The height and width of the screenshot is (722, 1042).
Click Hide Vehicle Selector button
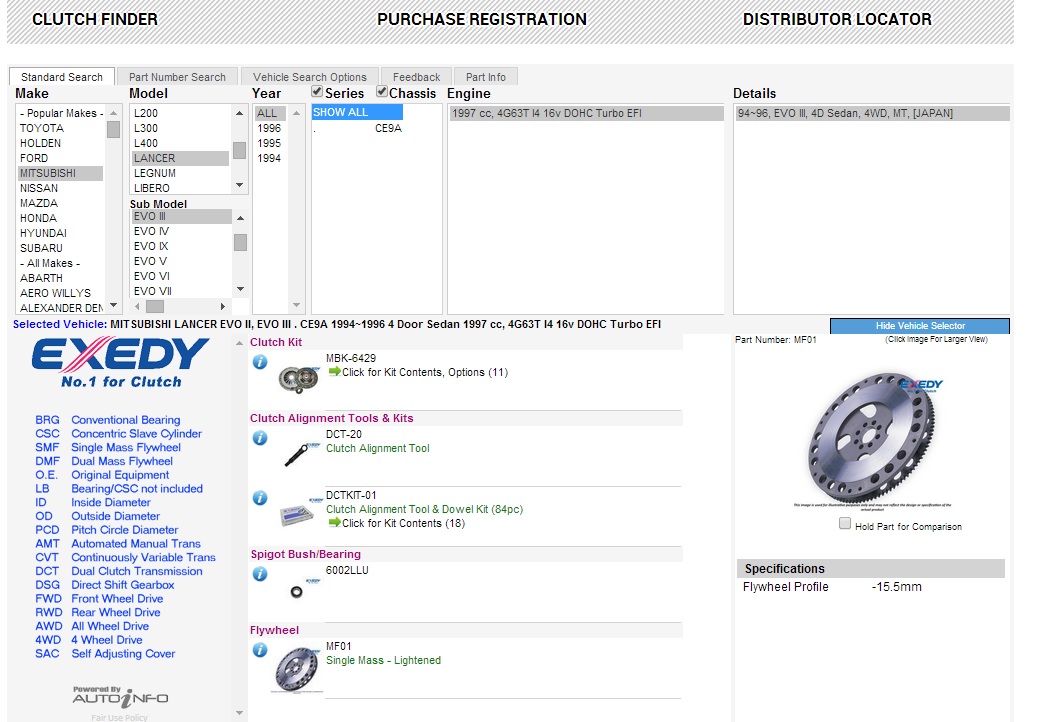[x=920, y=326]
